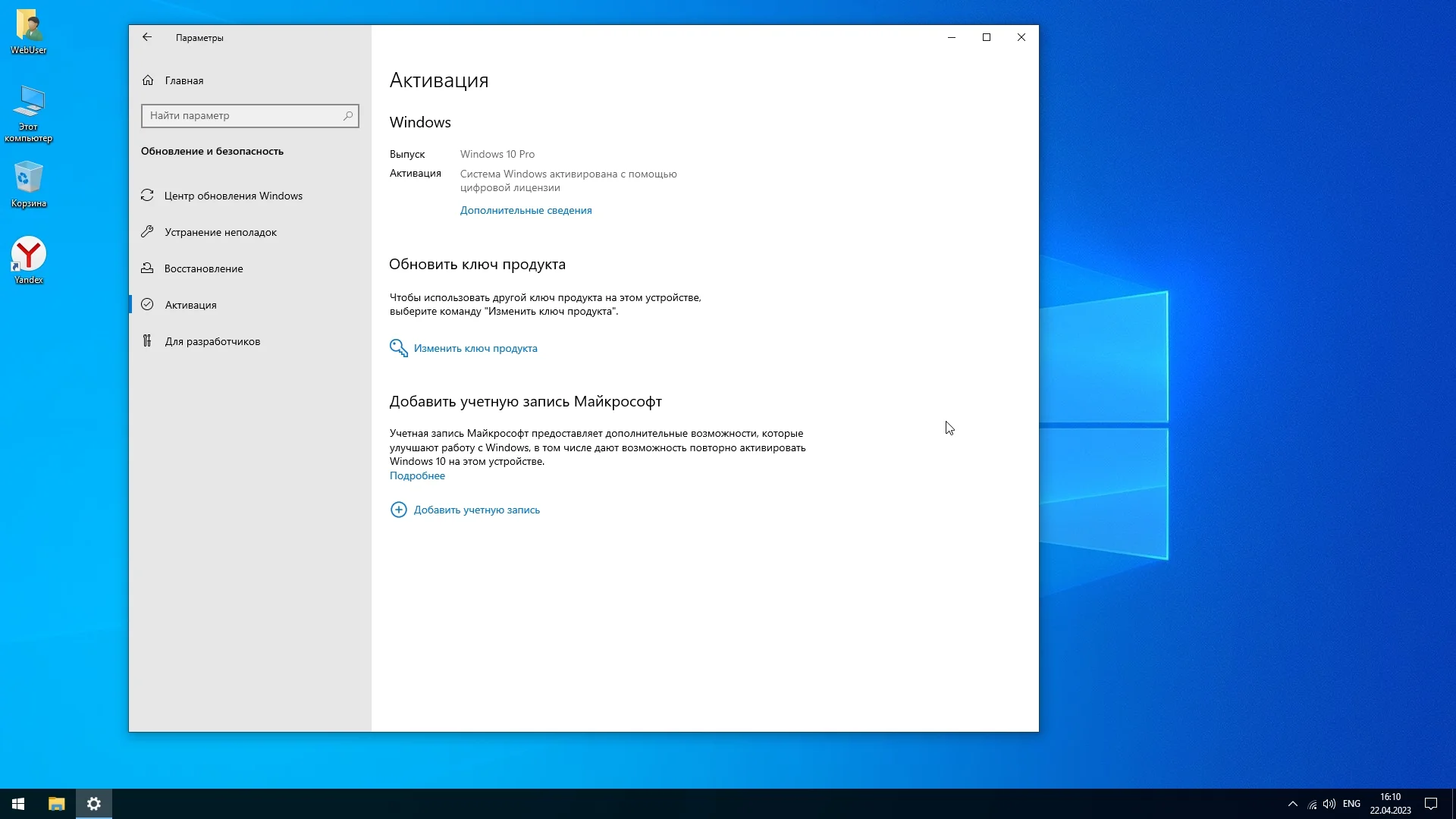Open the volume control in tray
This screenshot has width=1456, height=819.
1329,804
